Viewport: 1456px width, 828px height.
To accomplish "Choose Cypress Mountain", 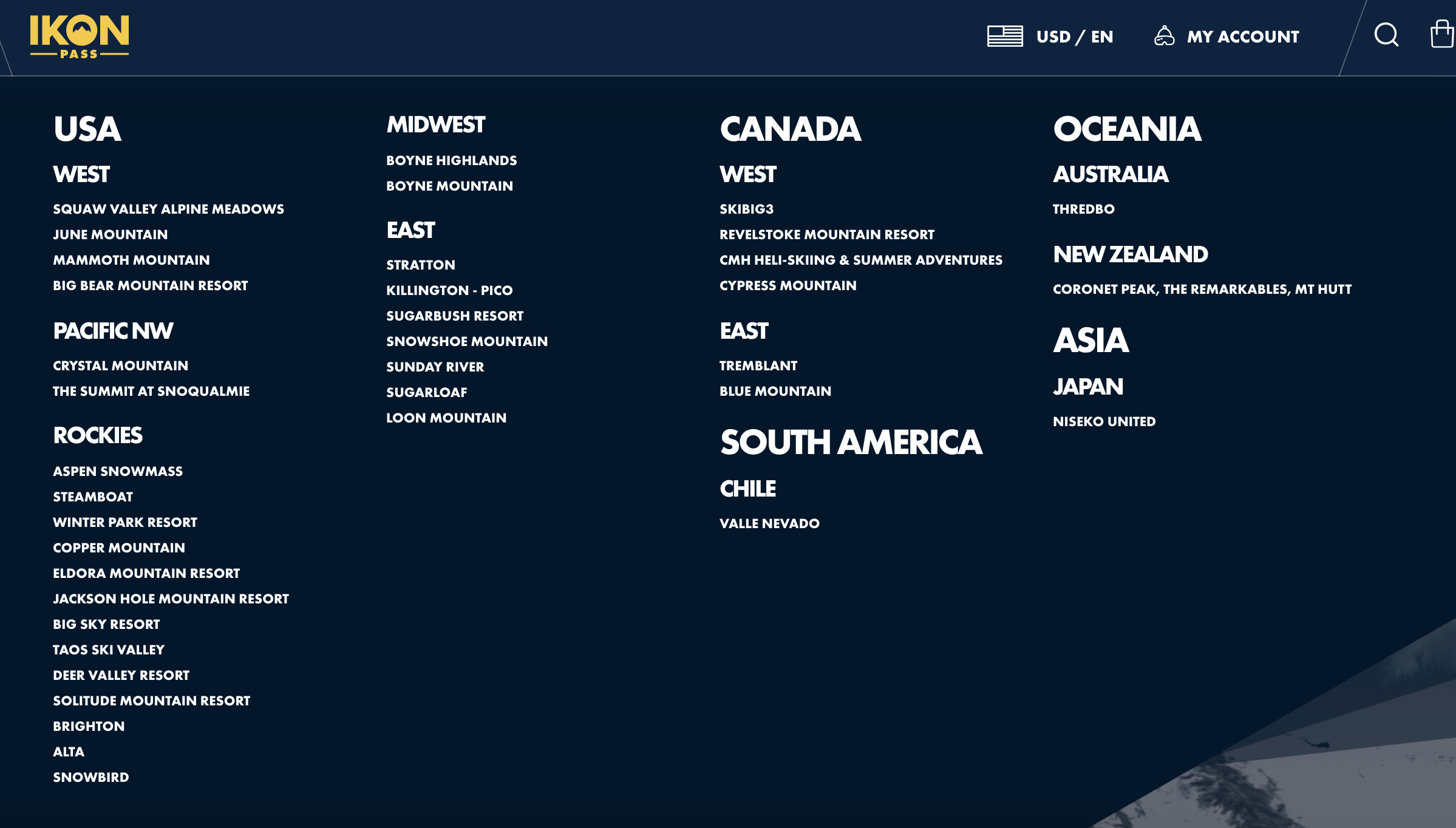I will pyautogui.click(x=788, y=286).
